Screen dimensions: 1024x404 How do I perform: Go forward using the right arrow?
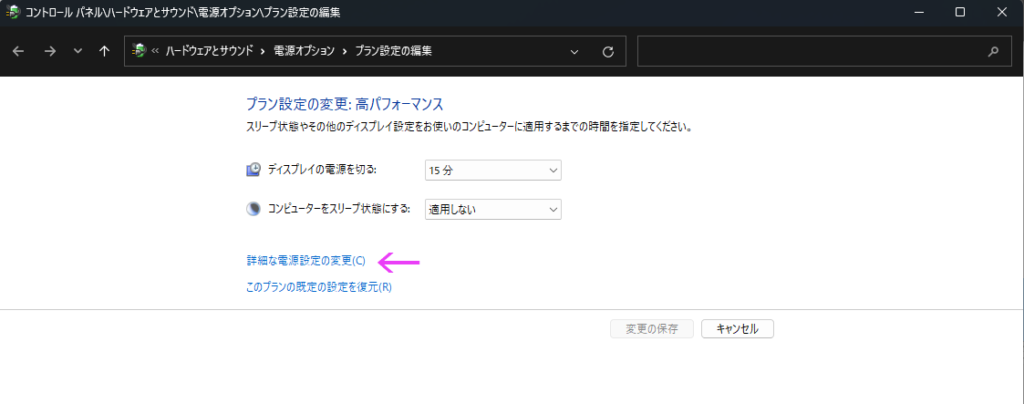(x=50, y=52)
